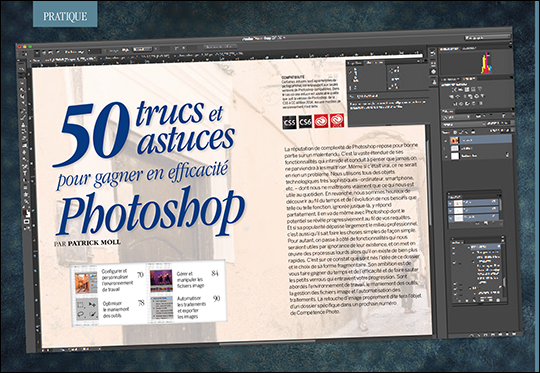Click lock icon on the background layer
Viewport: 540px width, 373px height.
click(507, 155)
